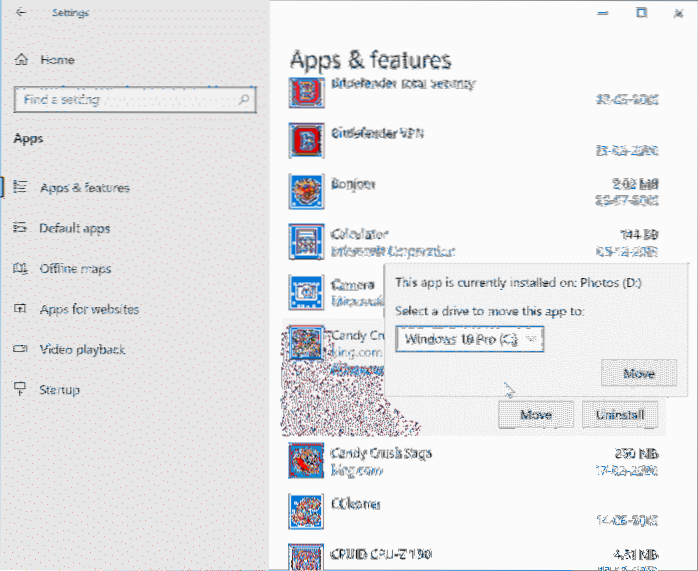Expand the Windows 10 Pro (C:) drive dropdown
This screenshot has height=571, width=698.
(x=469, y=339)
